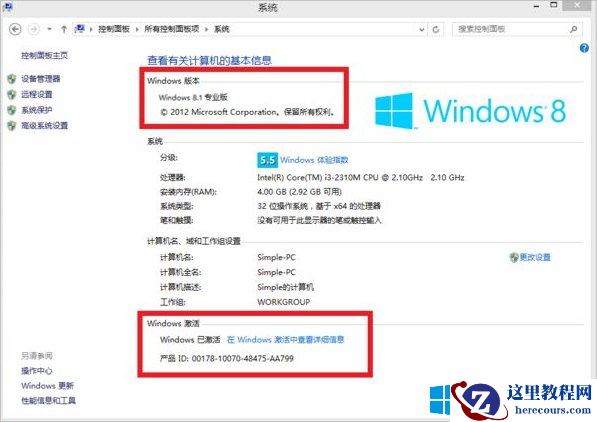Screen dimensions: 597x422
Task: Expand the arrow after 所有控制面板项 breadcrumb
Action: pyautogui.click(x=207, y=29)
